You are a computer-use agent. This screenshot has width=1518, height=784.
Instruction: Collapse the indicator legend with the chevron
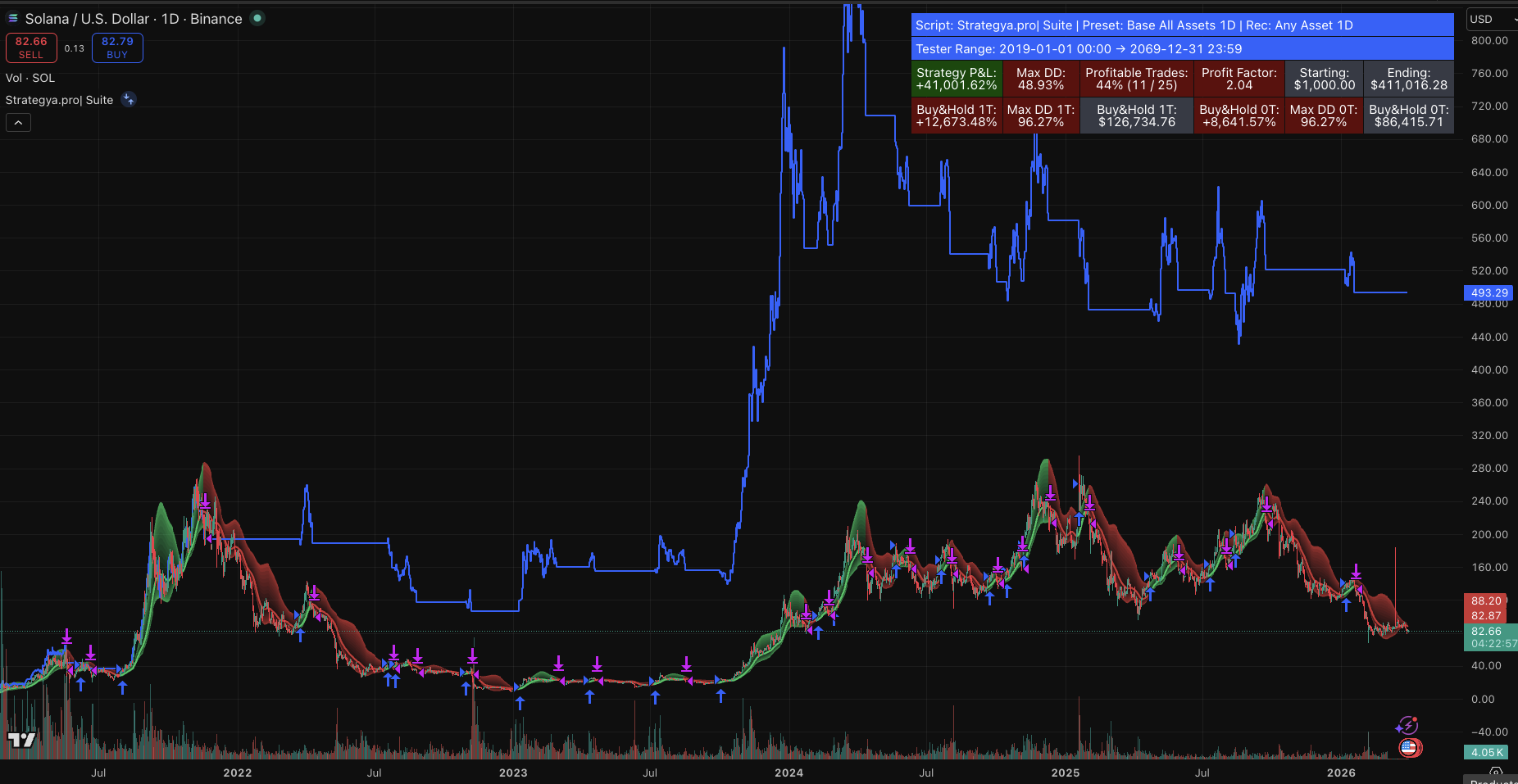pos(18,123)
